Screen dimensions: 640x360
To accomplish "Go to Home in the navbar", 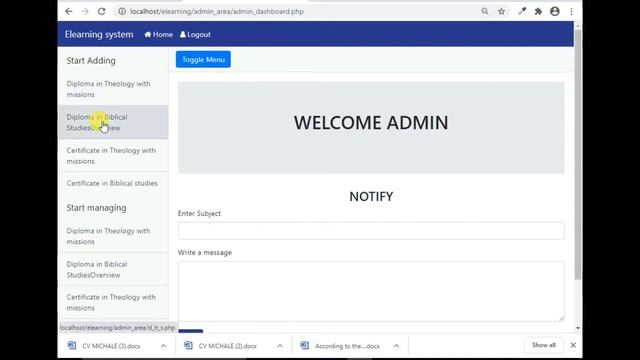I will [x=158, y=35].
